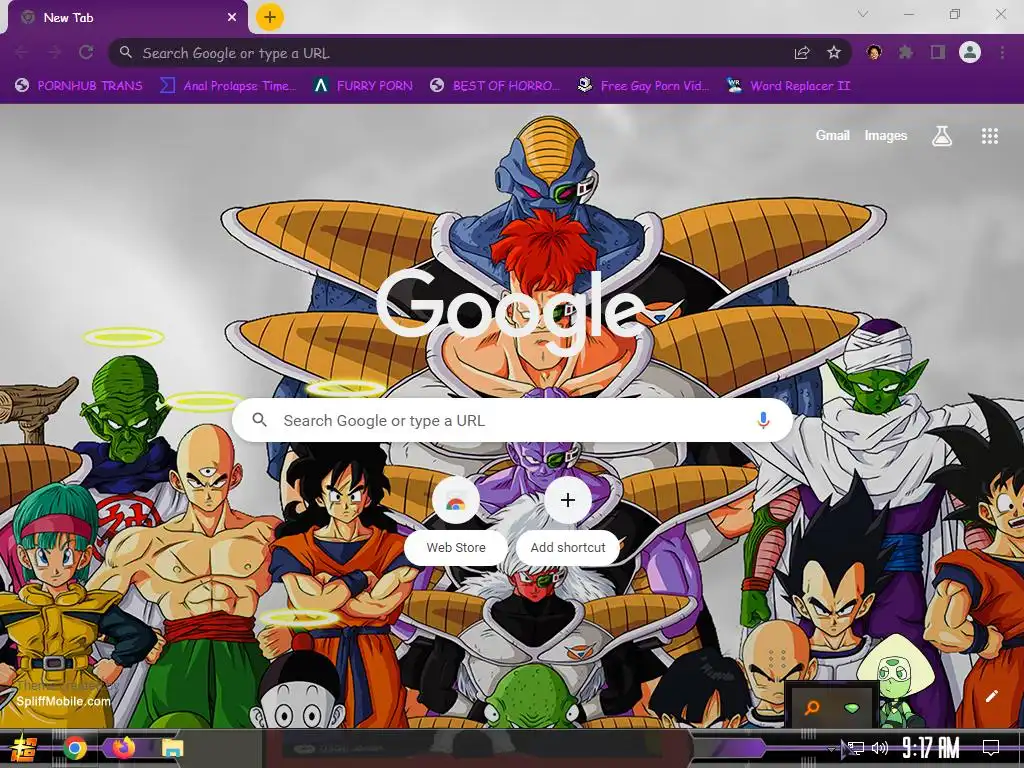
Task: Open the BEST OF HORRO... bookmark
Action: click(495, 86)
